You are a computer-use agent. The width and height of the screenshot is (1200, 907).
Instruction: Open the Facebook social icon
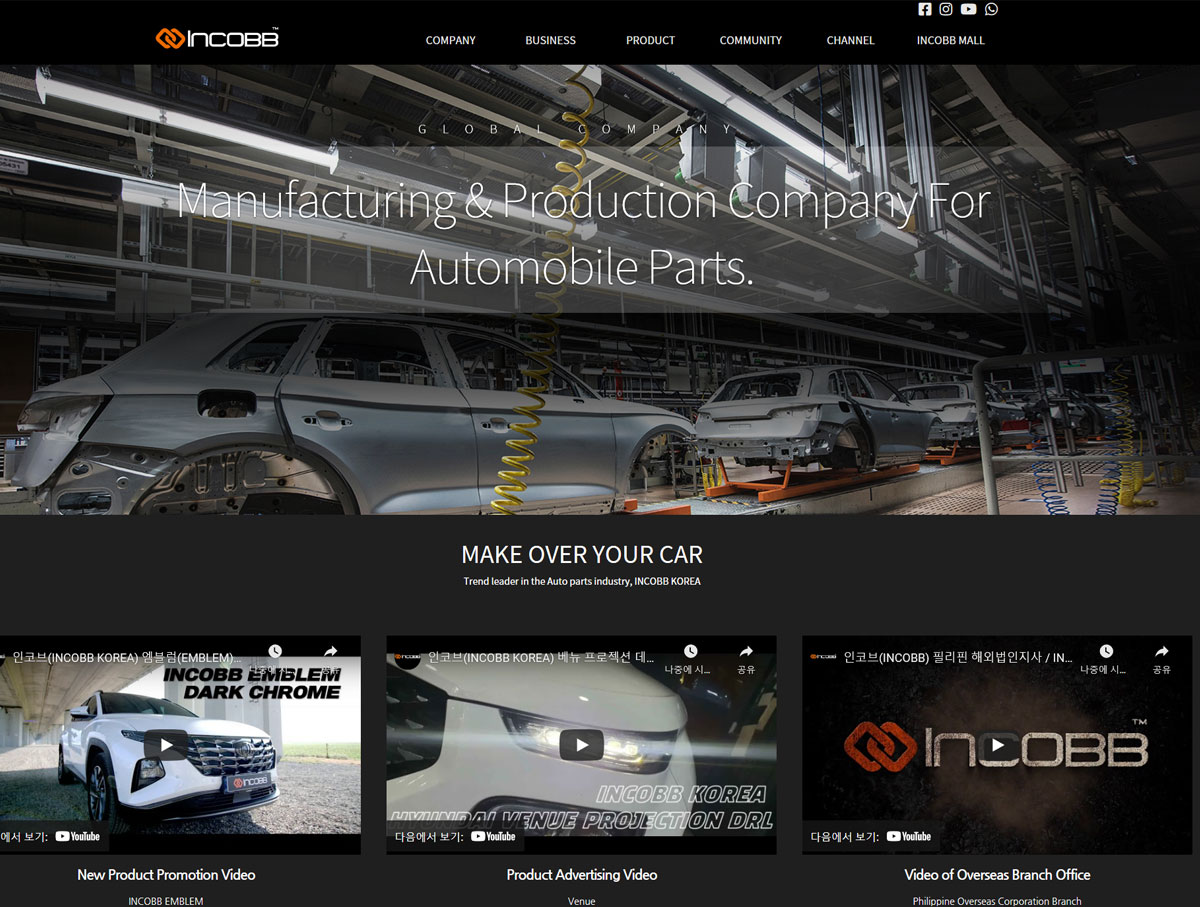pos(925,9)
